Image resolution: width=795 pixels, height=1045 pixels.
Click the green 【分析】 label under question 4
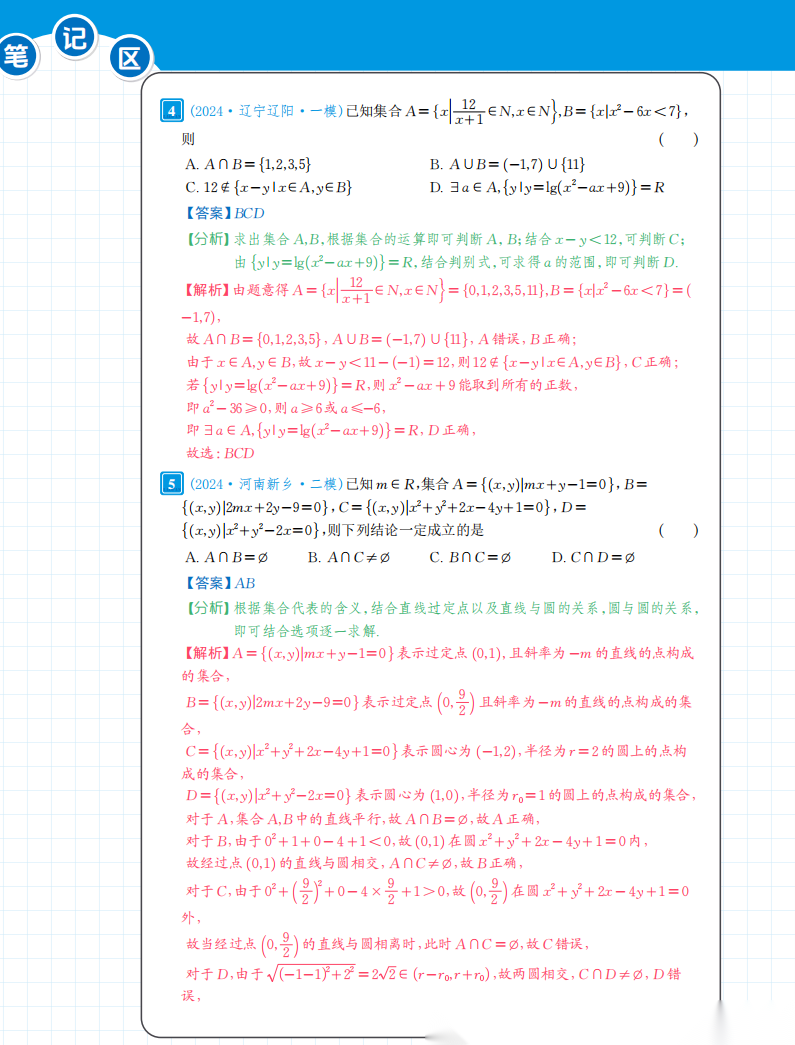pyautogui.click(x=208, y=240)
